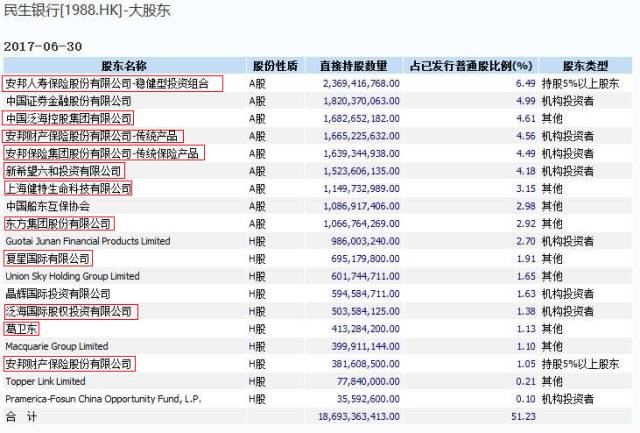Click share count 381,608,500.00
The width and height of the screenshot is (640, 433).
coord(365,364)
